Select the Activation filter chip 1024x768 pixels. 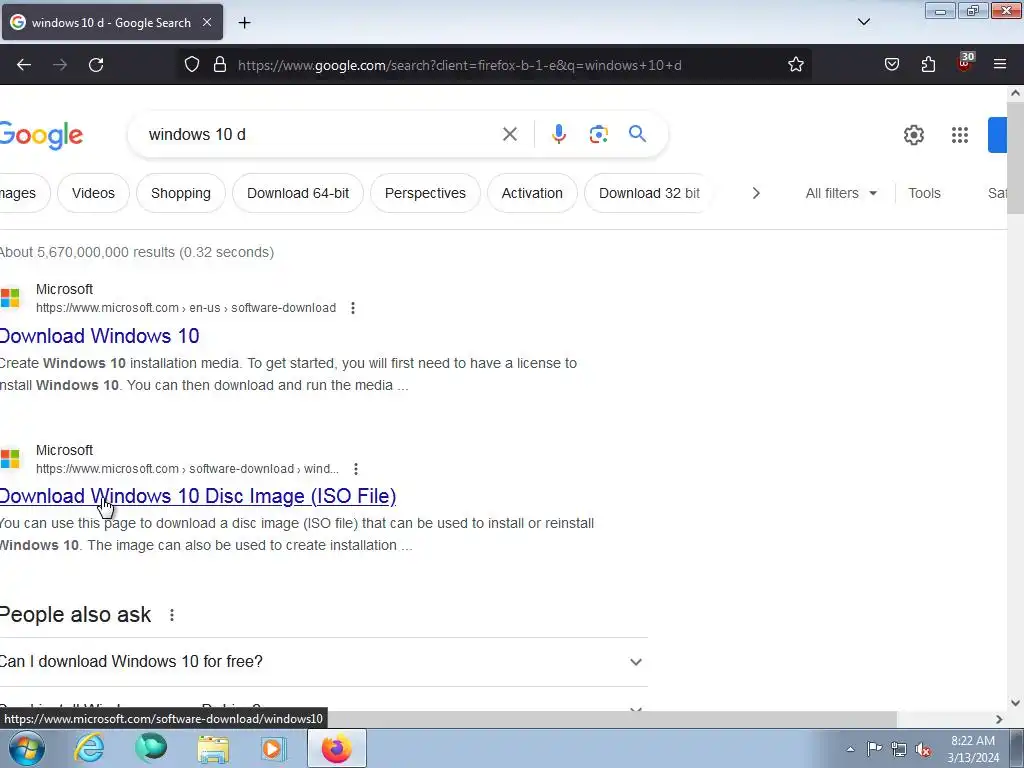532,193
